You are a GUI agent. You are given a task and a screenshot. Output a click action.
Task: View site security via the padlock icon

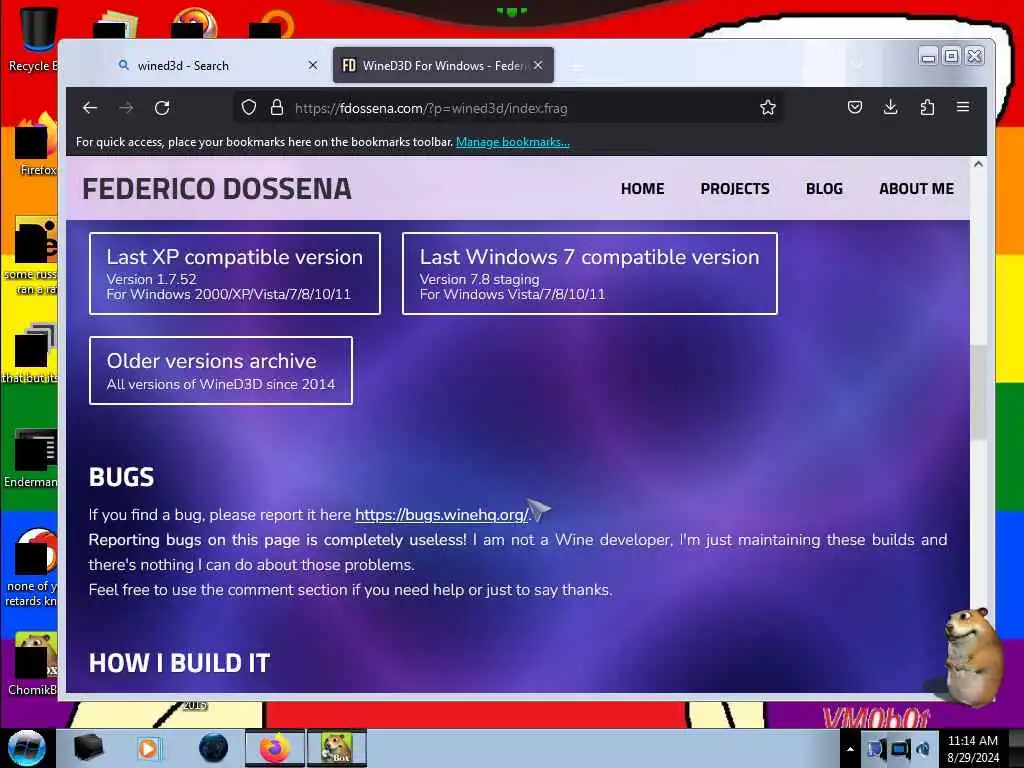pyautogui.click(x=277, y=107)
